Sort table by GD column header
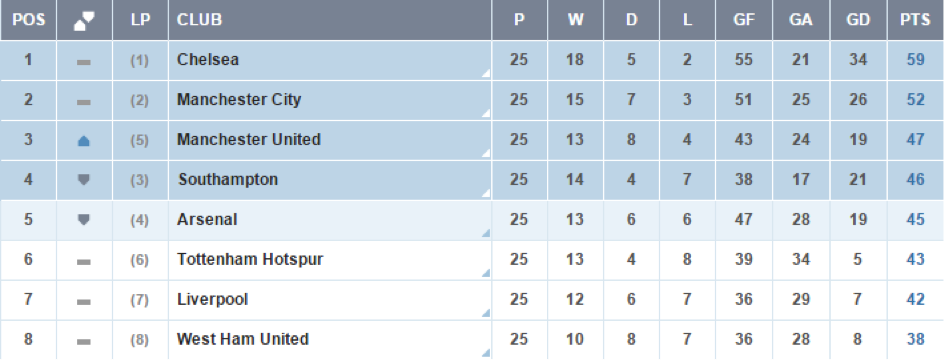The width and height of the screenshot is (944, 360). pos(858,20)
